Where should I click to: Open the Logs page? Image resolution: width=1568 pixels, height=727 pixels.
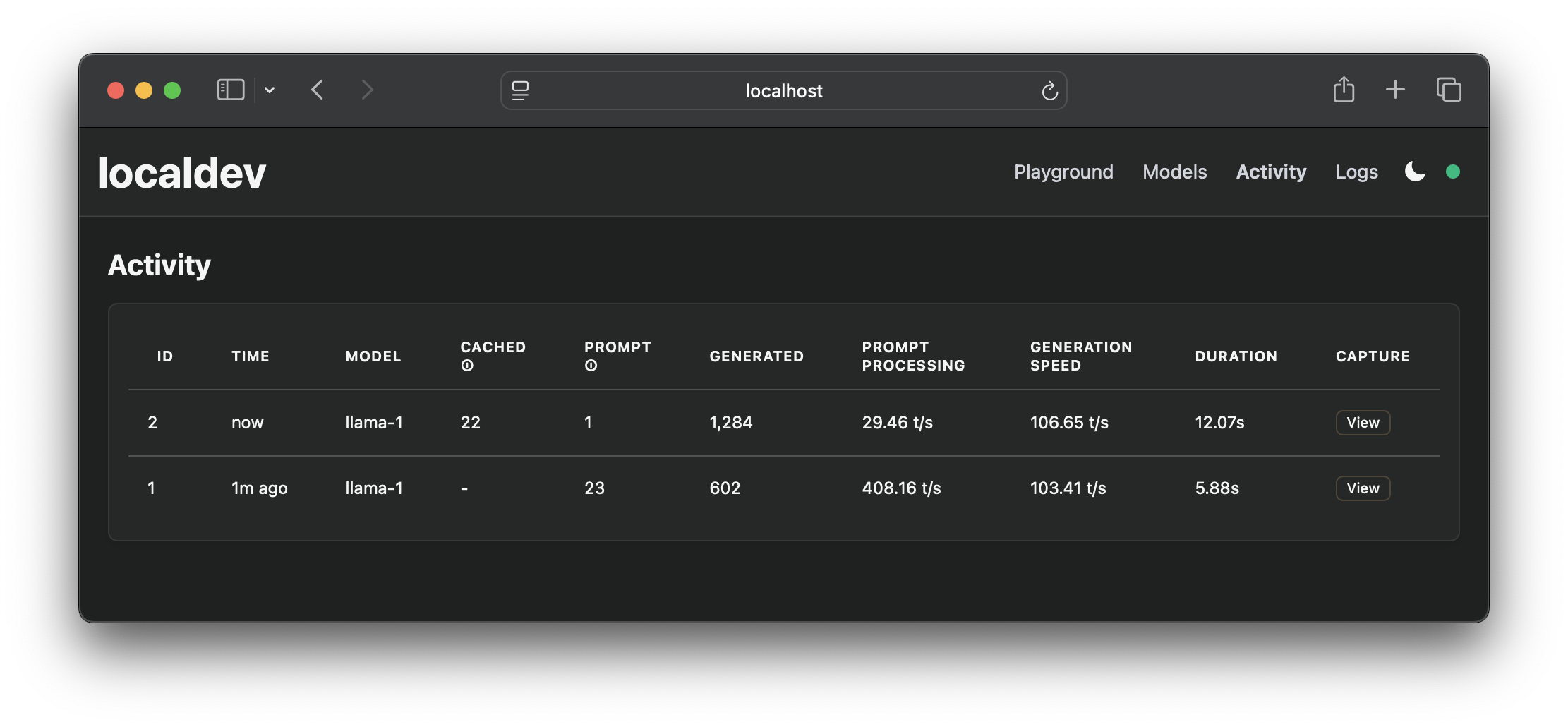pos(1356,172)
